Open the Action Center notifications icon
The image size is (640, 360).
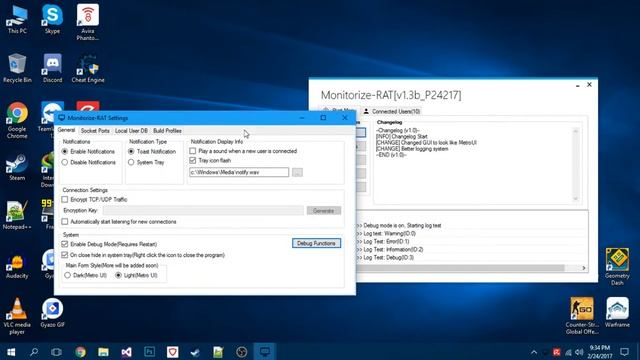coord(624,352)
